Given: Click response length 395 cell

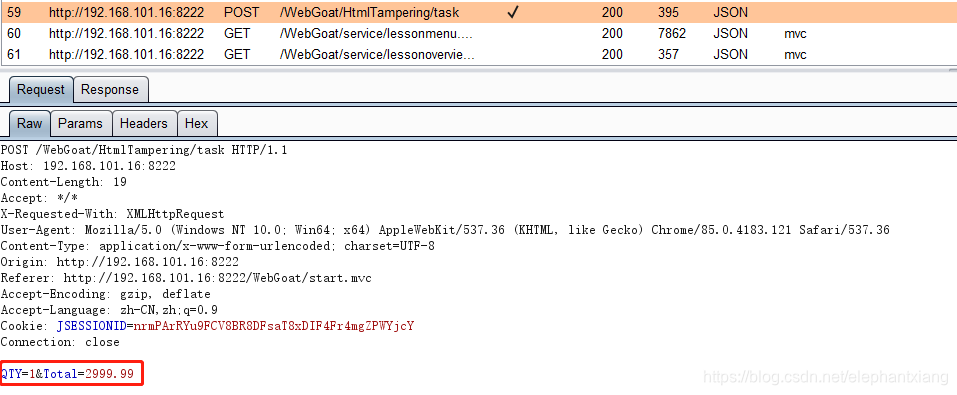Looking at the screenshot, I should pos(668,12).
